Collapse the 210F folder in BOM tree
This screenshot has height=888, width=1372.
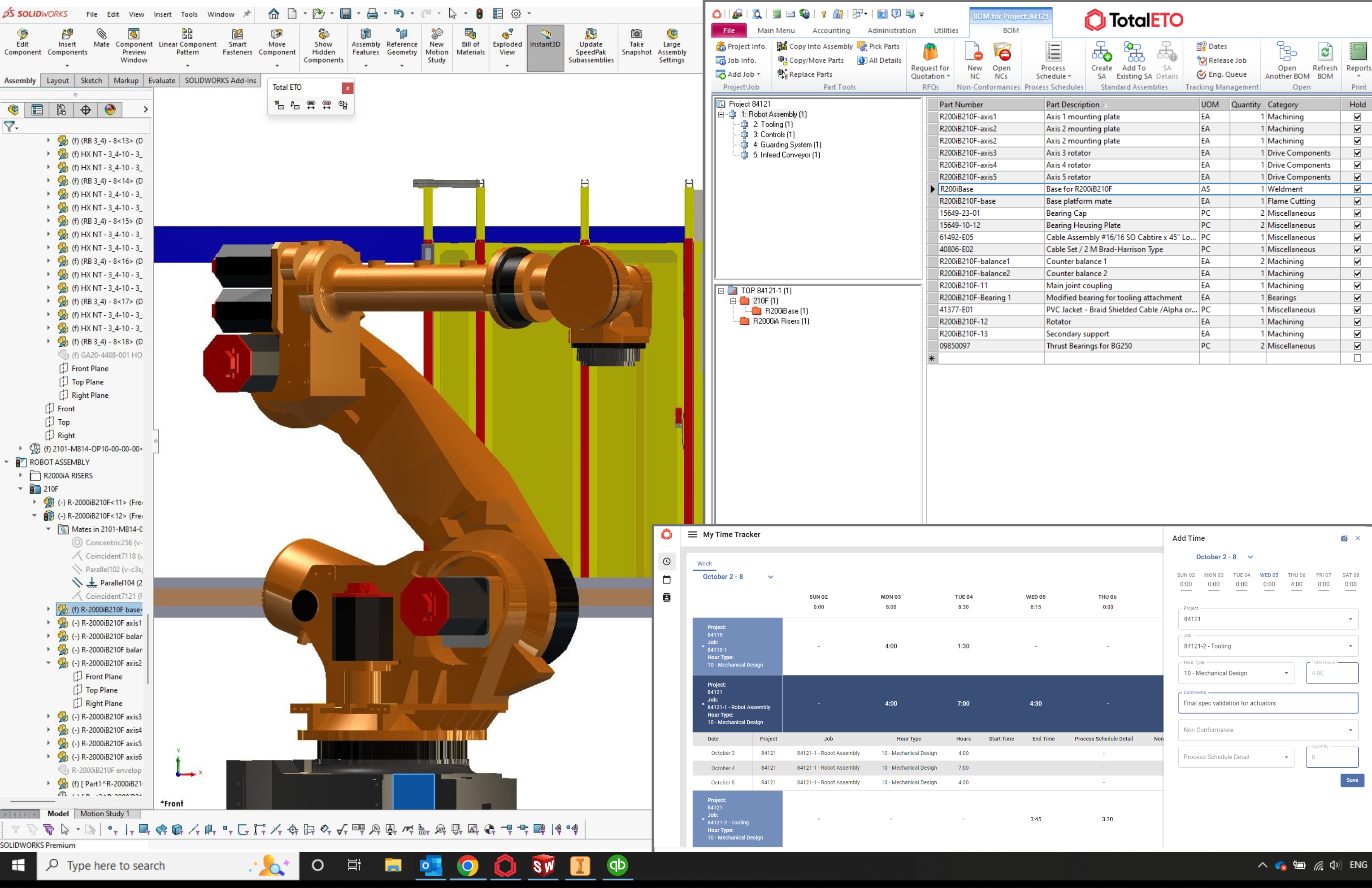(733, 301)
